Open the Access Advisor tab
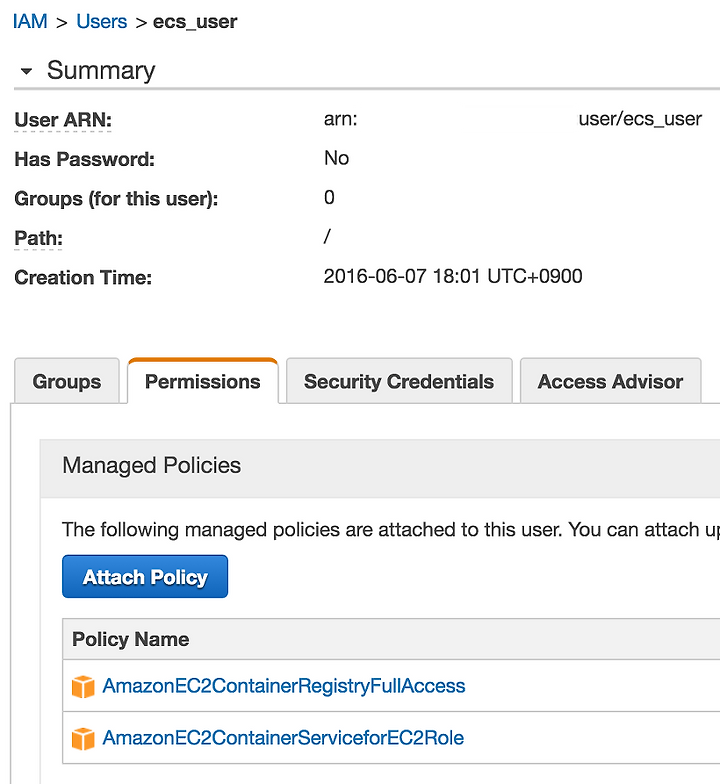This screenshot has height=784, width=720. (610, 381)
